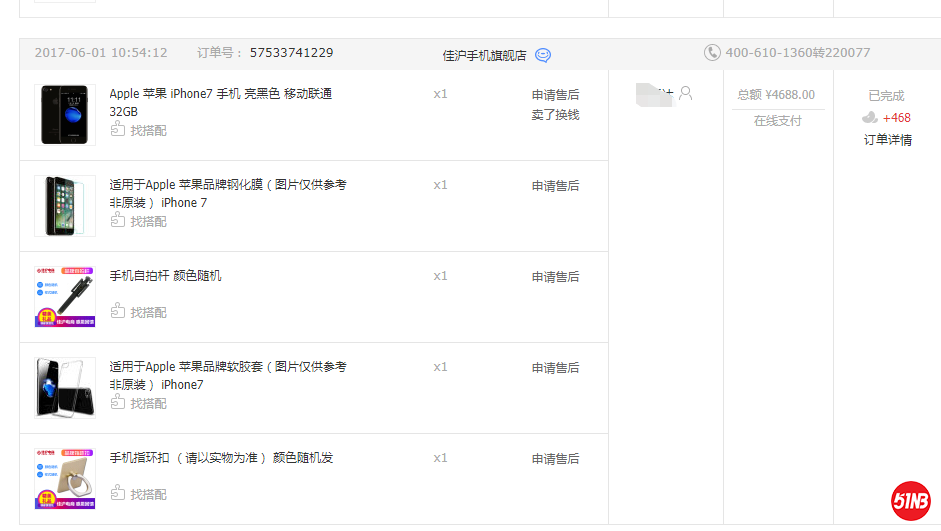Click the 找搭配 bag icon under iPhone7 phone

pos(118,130)
